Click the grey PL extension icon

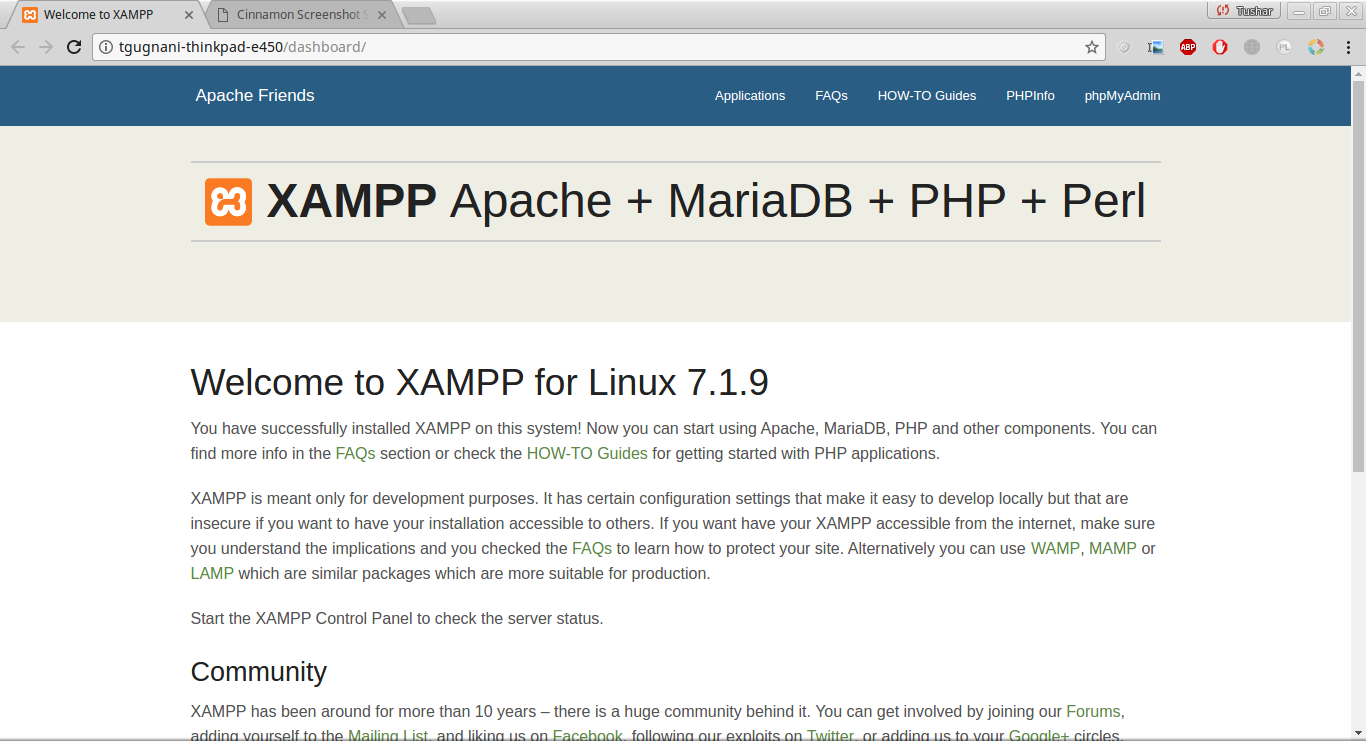click(1284, 47)
